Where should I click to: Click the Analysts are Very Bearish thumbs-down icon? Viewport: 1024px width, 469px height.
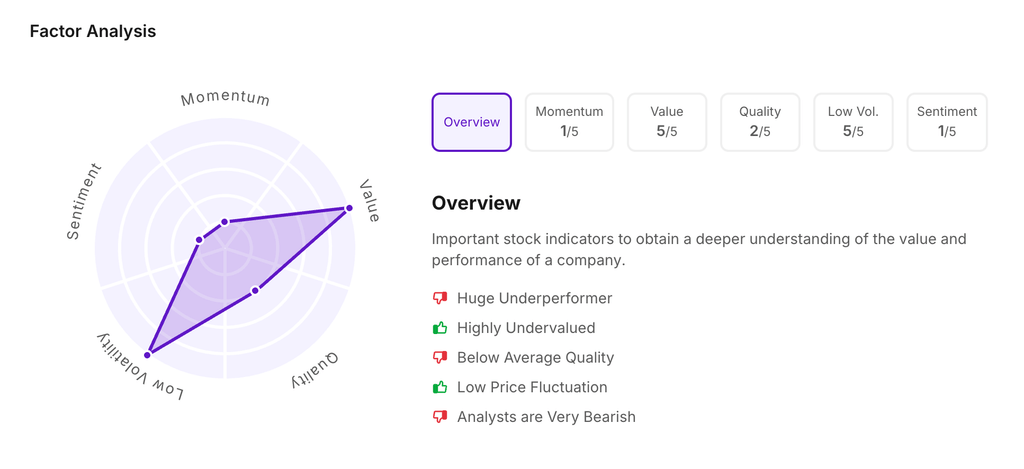pyautogui.click(x=440, y=417)
